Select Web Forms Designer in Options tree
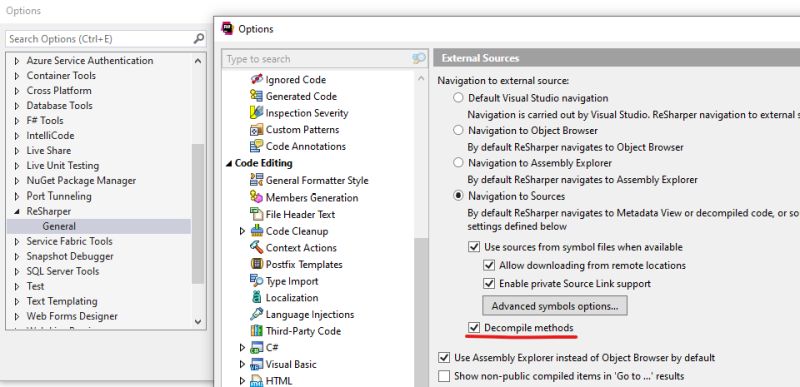Image resolution: width=800 pixels, height=387 pixels. click(x=72, y=316)
